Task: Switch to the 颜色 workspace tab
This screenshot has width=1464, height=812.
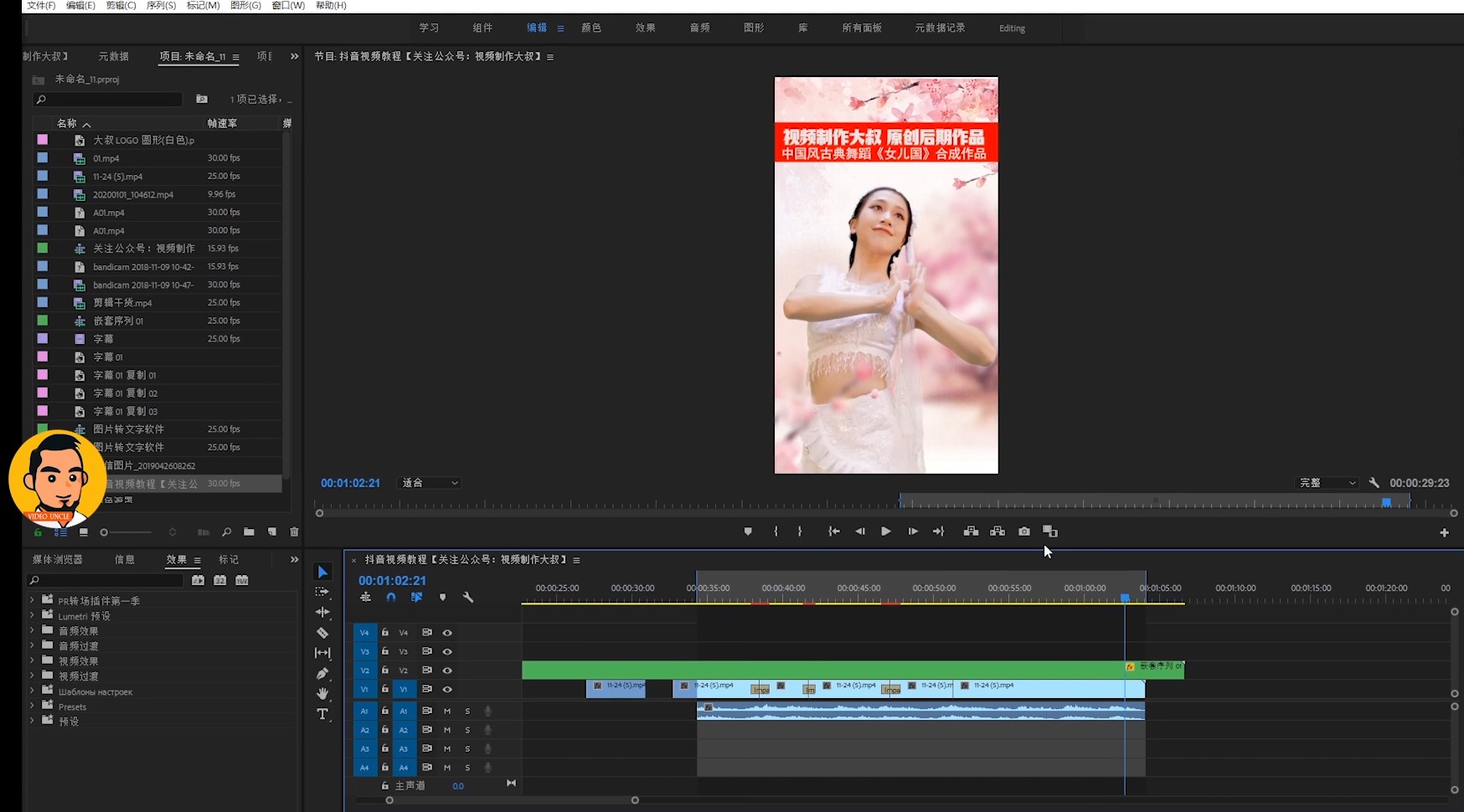Action: pos(591,28)
